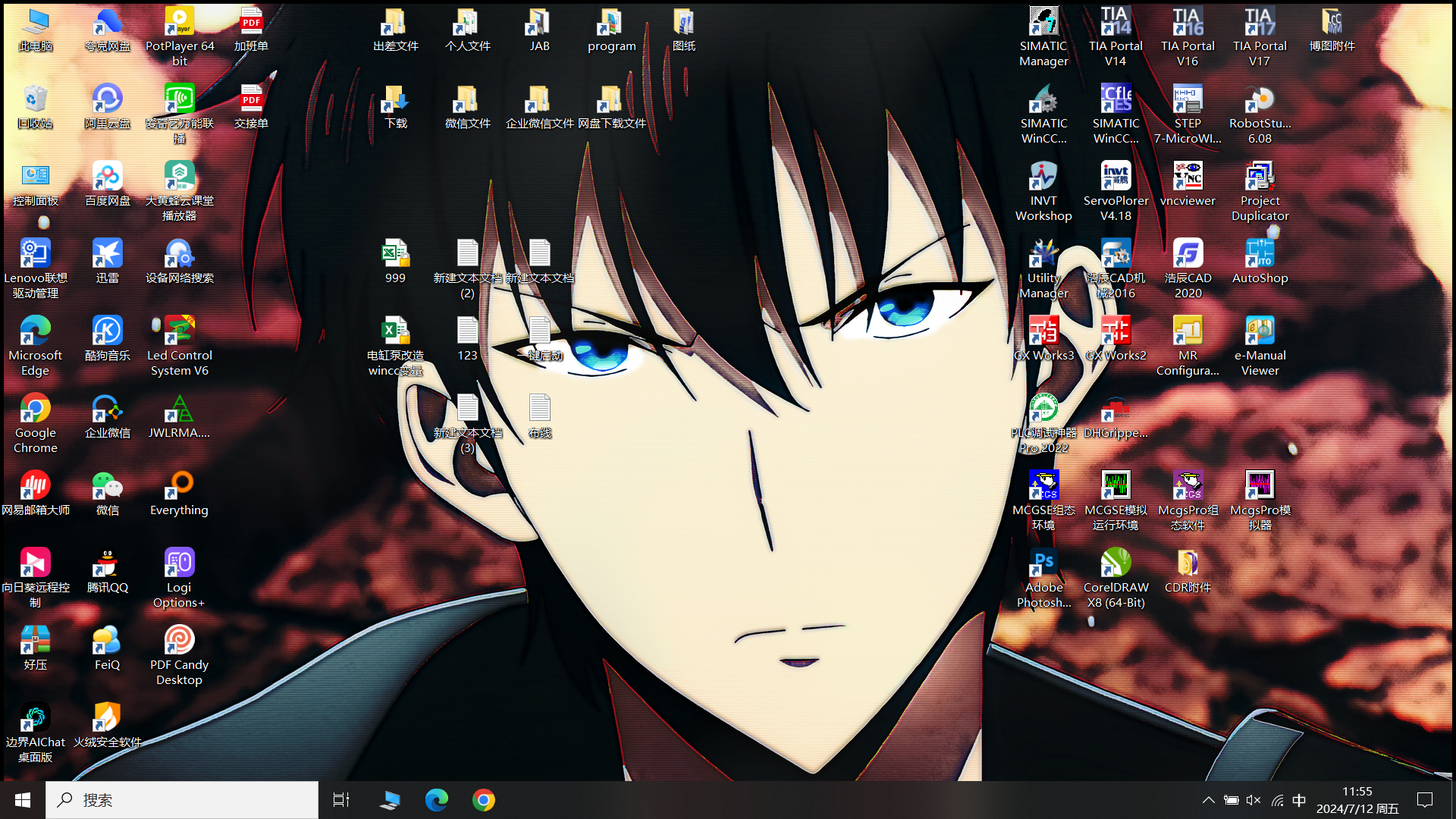Image resolution: width=1456 pixels, height=819 pixels.
Task: Select the Everything search icon
Action: click(x=179, y=486)
